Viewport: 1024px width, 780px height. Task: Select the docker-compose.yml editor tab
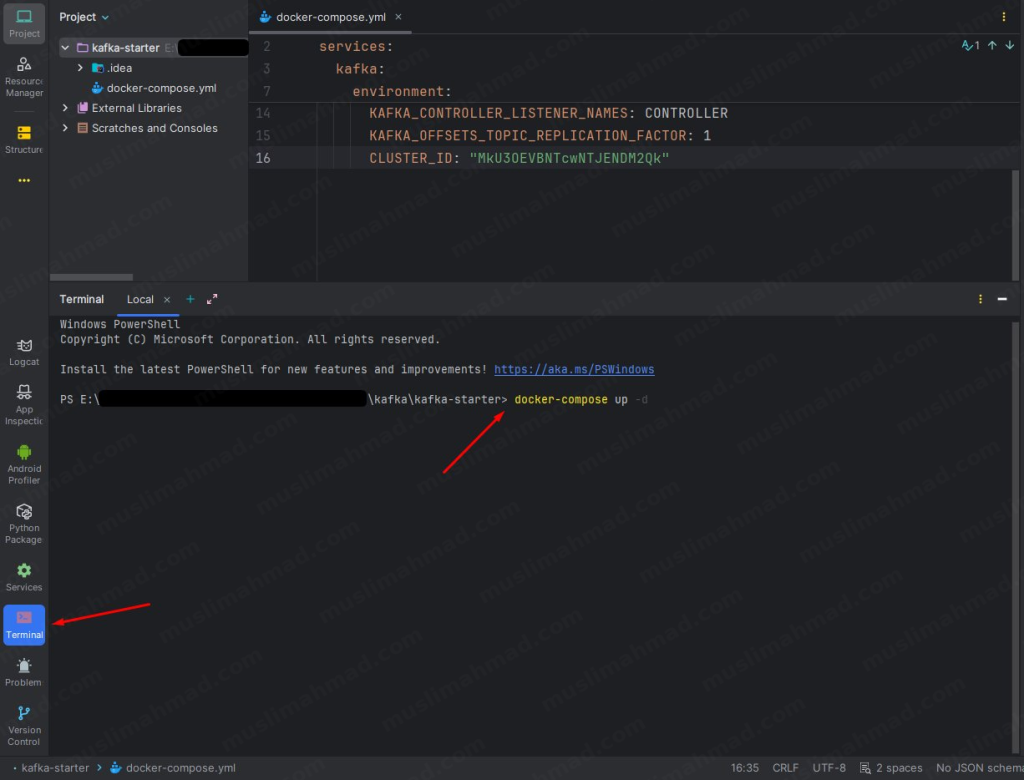330,17
